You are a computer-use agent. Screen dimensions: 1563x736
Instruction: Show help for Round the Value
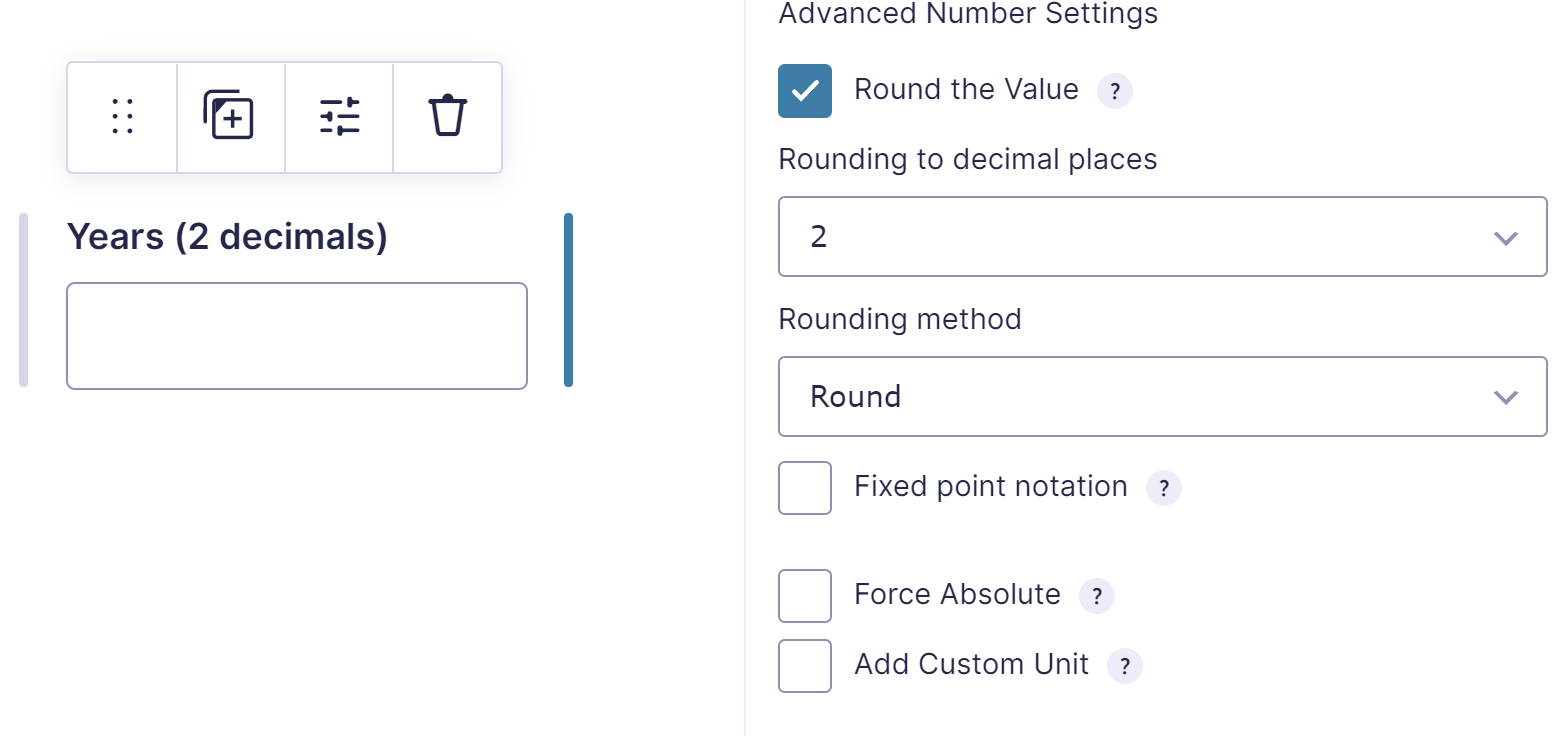click(x=1115, y=91)
